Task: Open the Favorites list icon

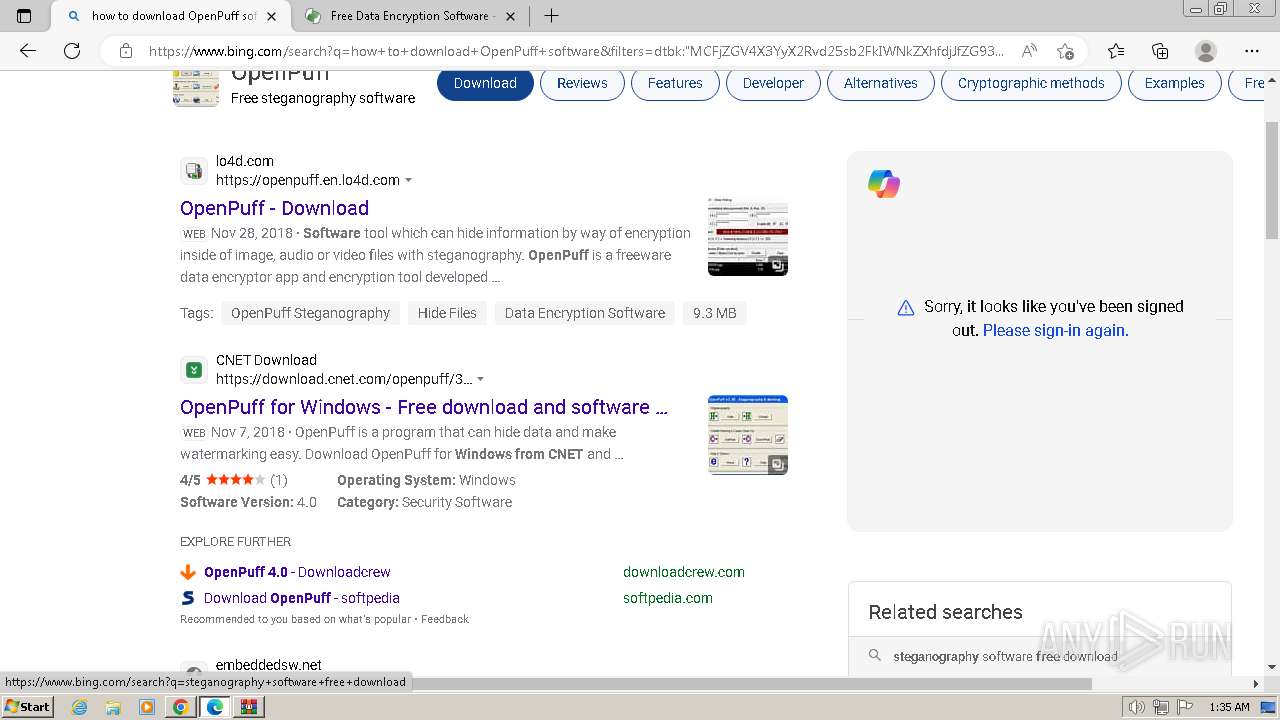Action: coord(1116,51)
